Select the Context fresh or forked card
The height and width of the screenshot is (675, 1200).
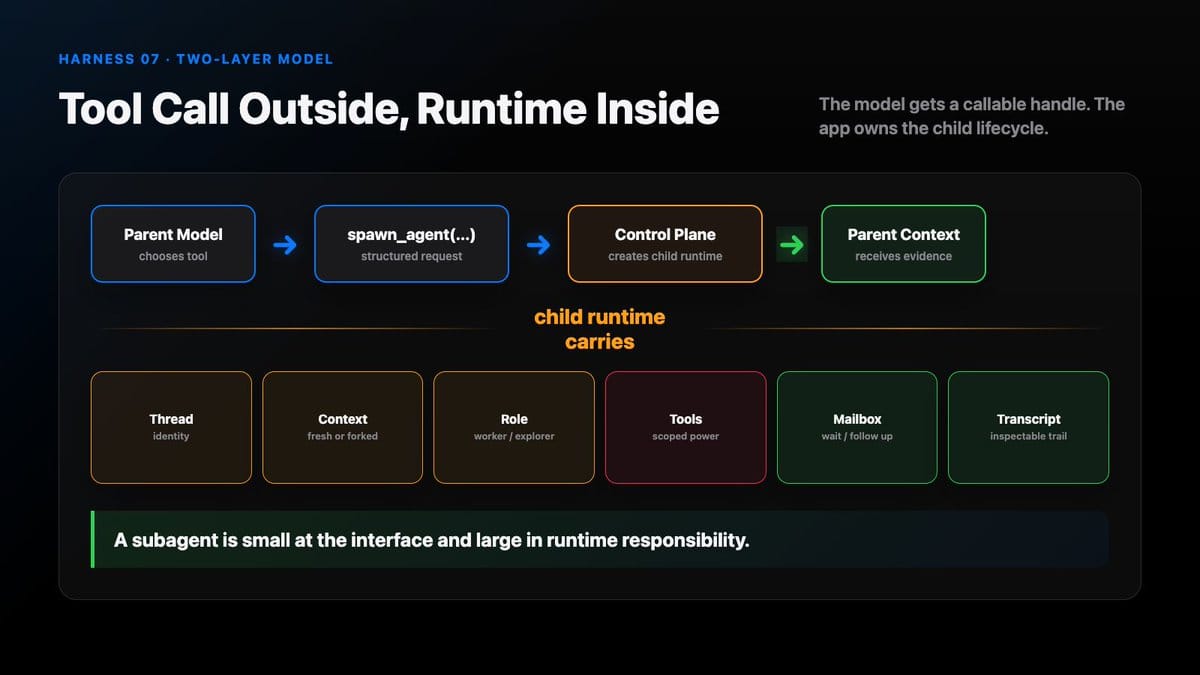point(342,427)
